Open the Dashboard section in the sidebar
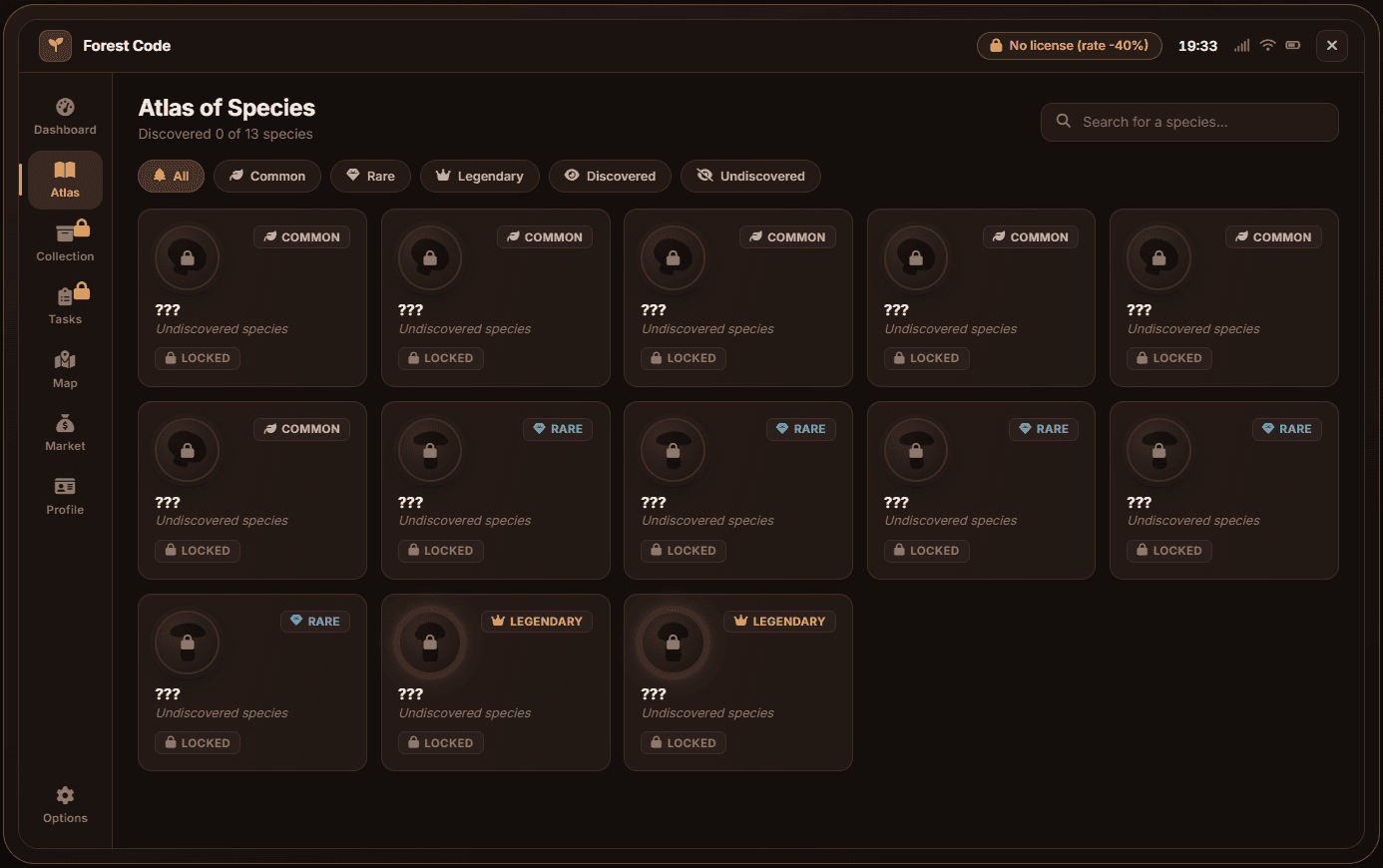Image resolution: width=1383 pixels, height=868 pixels. (65, 117)
